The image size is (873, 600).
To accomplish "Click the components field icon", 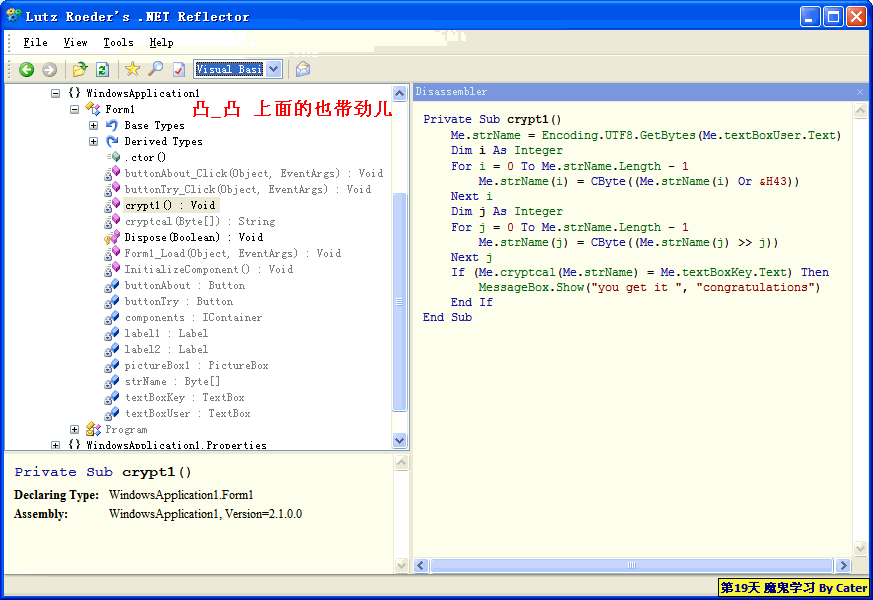I will (112, 317).
